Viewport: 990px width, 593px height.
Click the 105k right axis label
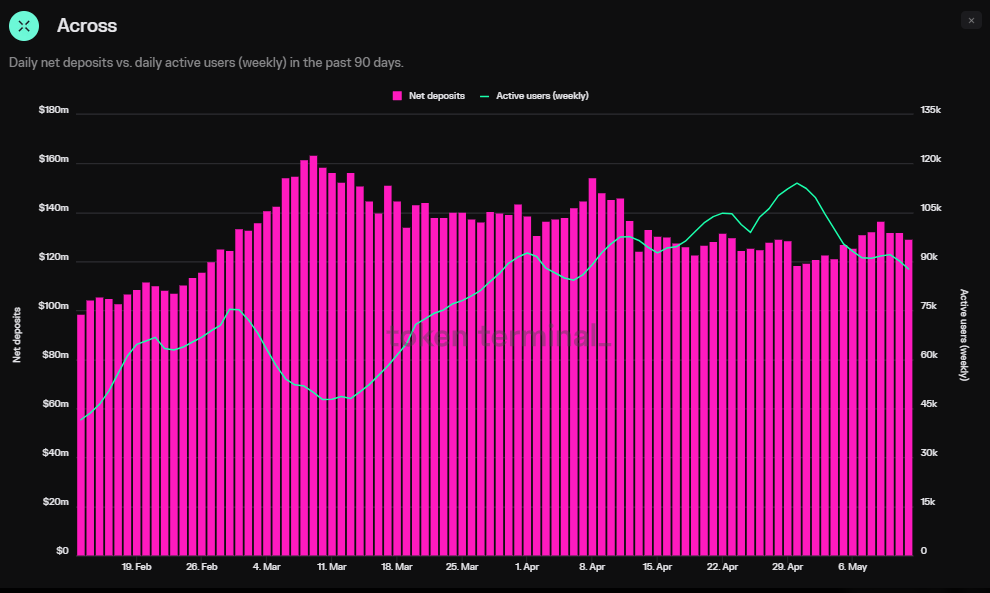931,208
